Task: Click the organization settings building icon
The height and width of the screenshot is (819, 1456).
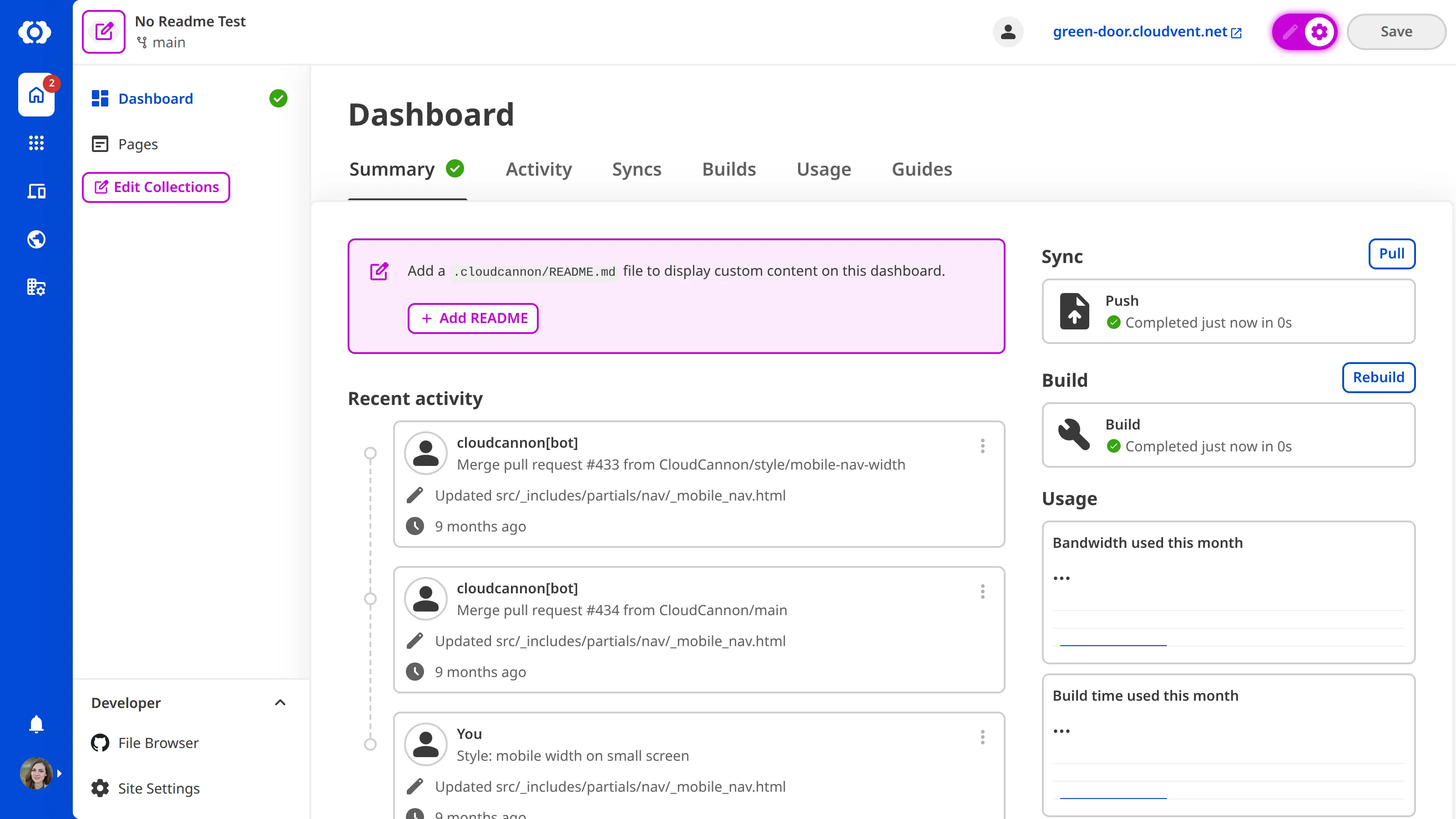Action: (35, 287)
